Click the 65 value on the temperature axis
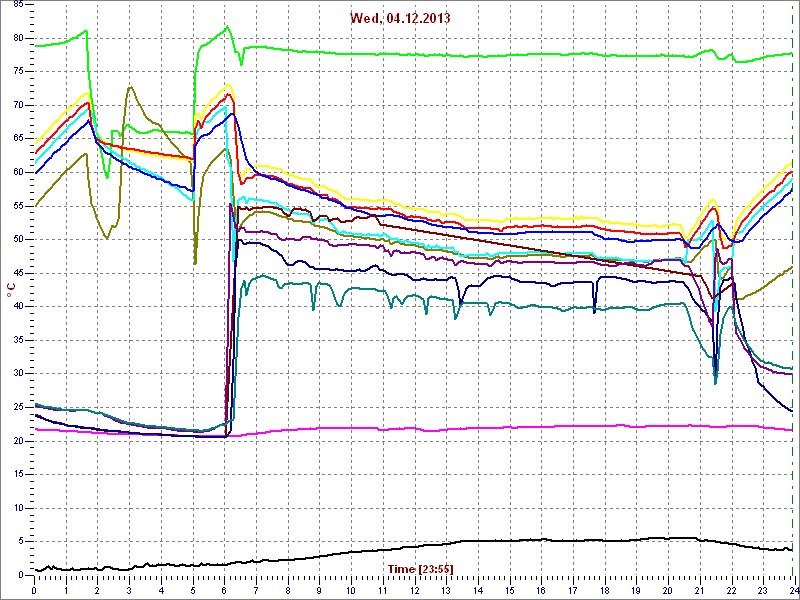 point(18,139)
